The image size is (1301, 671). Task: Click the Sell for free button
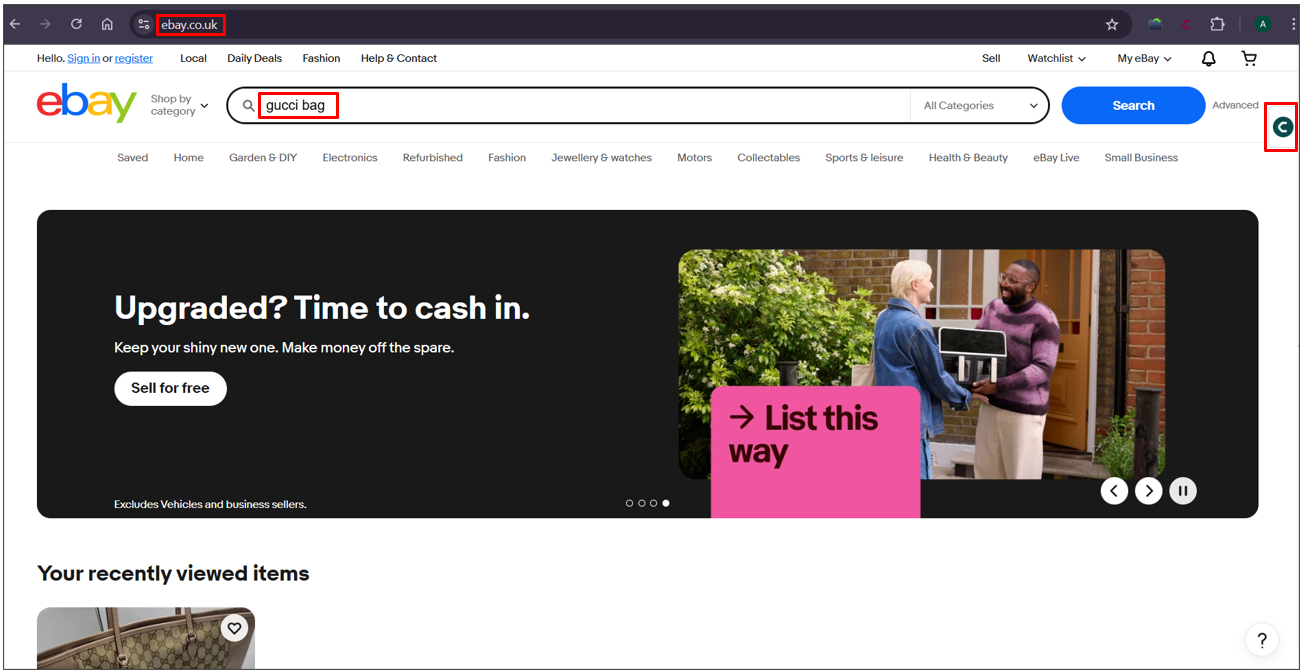170,388
